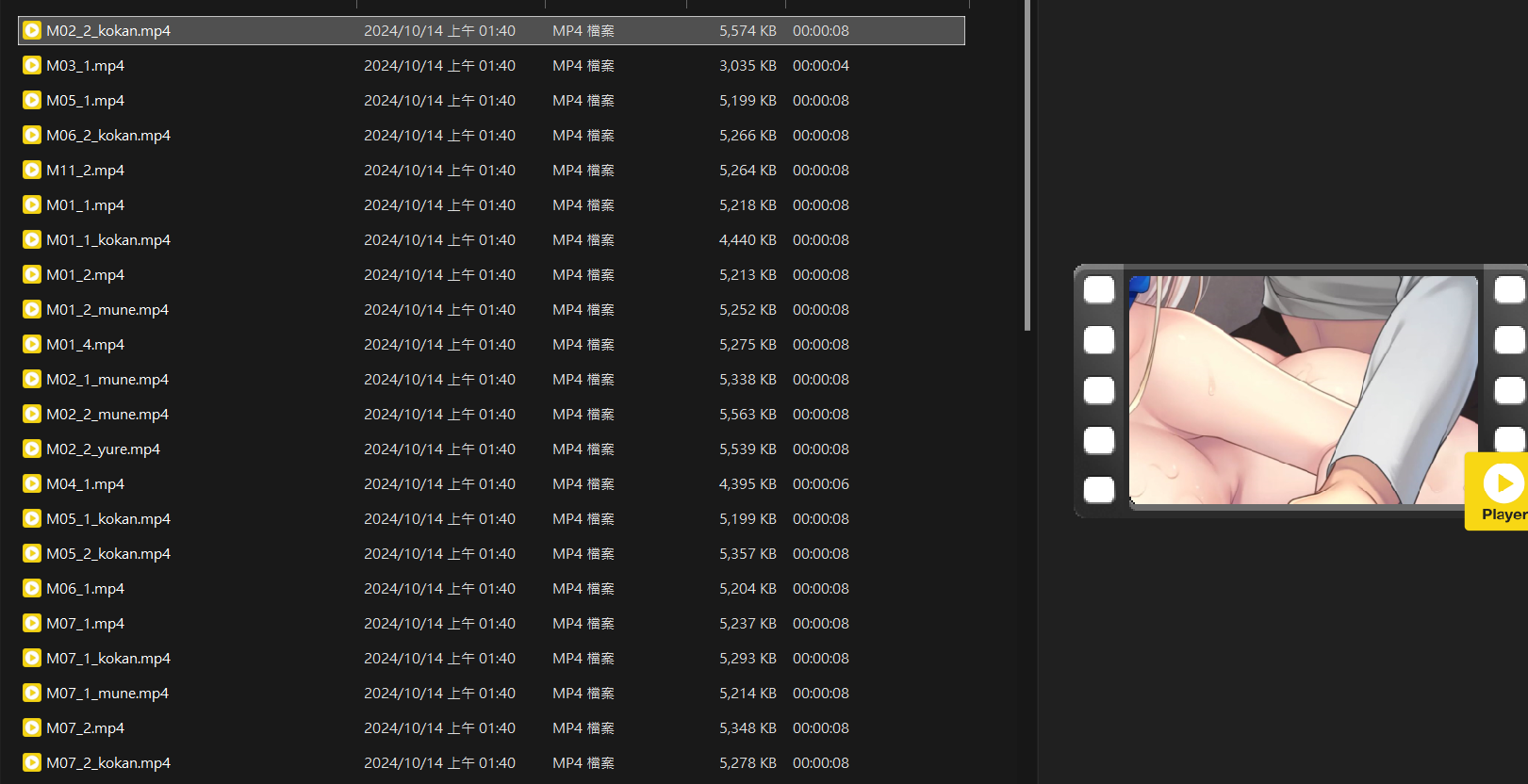Click the icon for M01_1_kokan.mp4
The height and width of the screenshot is (784, 1528).
32,240
